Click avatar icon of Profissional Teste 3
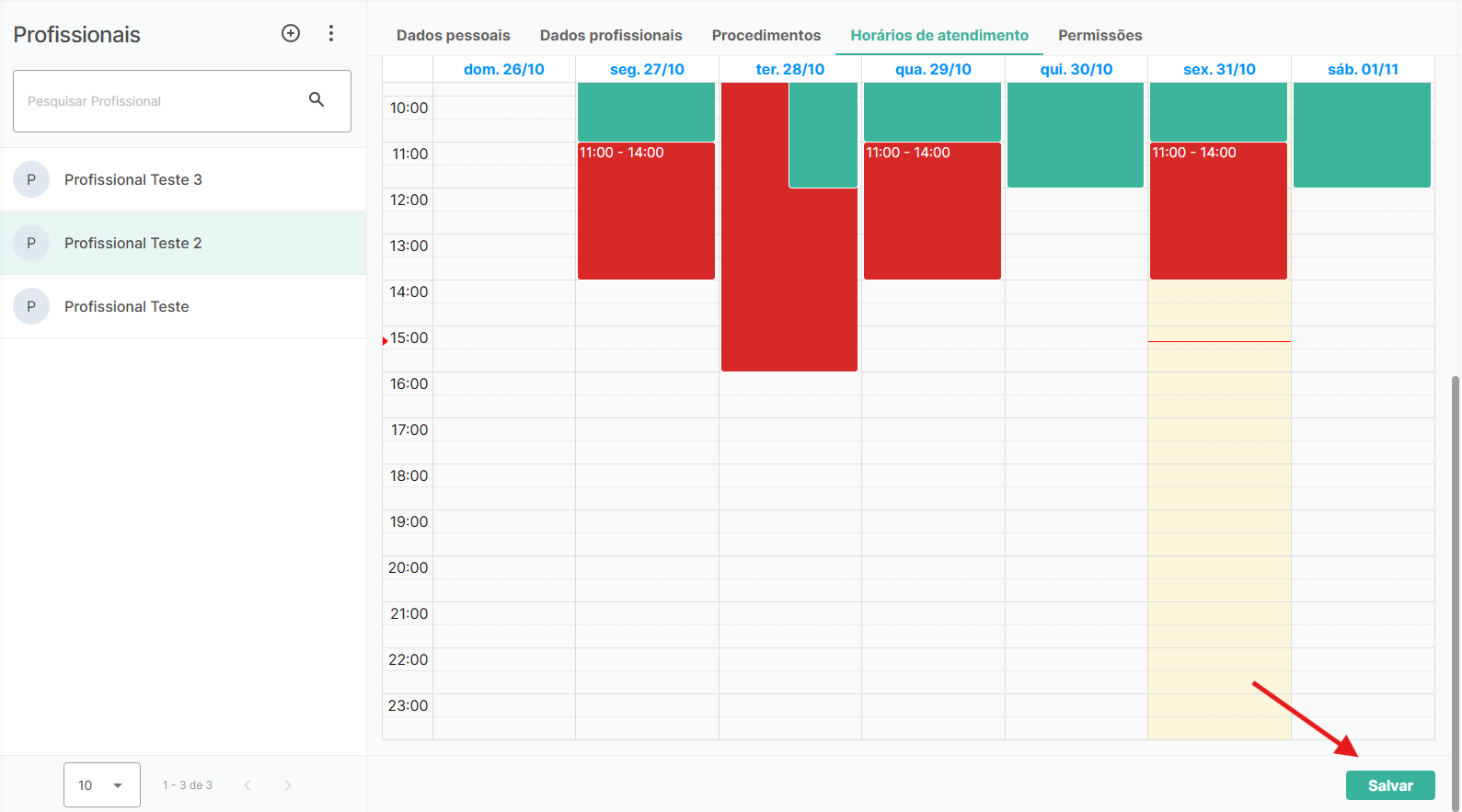1462x812 pixels. [31, 179]
